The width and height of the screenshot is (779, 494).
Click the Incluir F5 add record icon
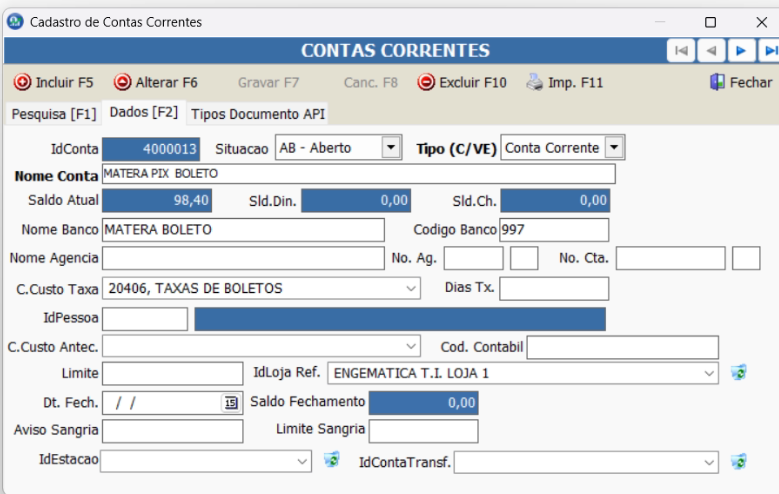23,83
